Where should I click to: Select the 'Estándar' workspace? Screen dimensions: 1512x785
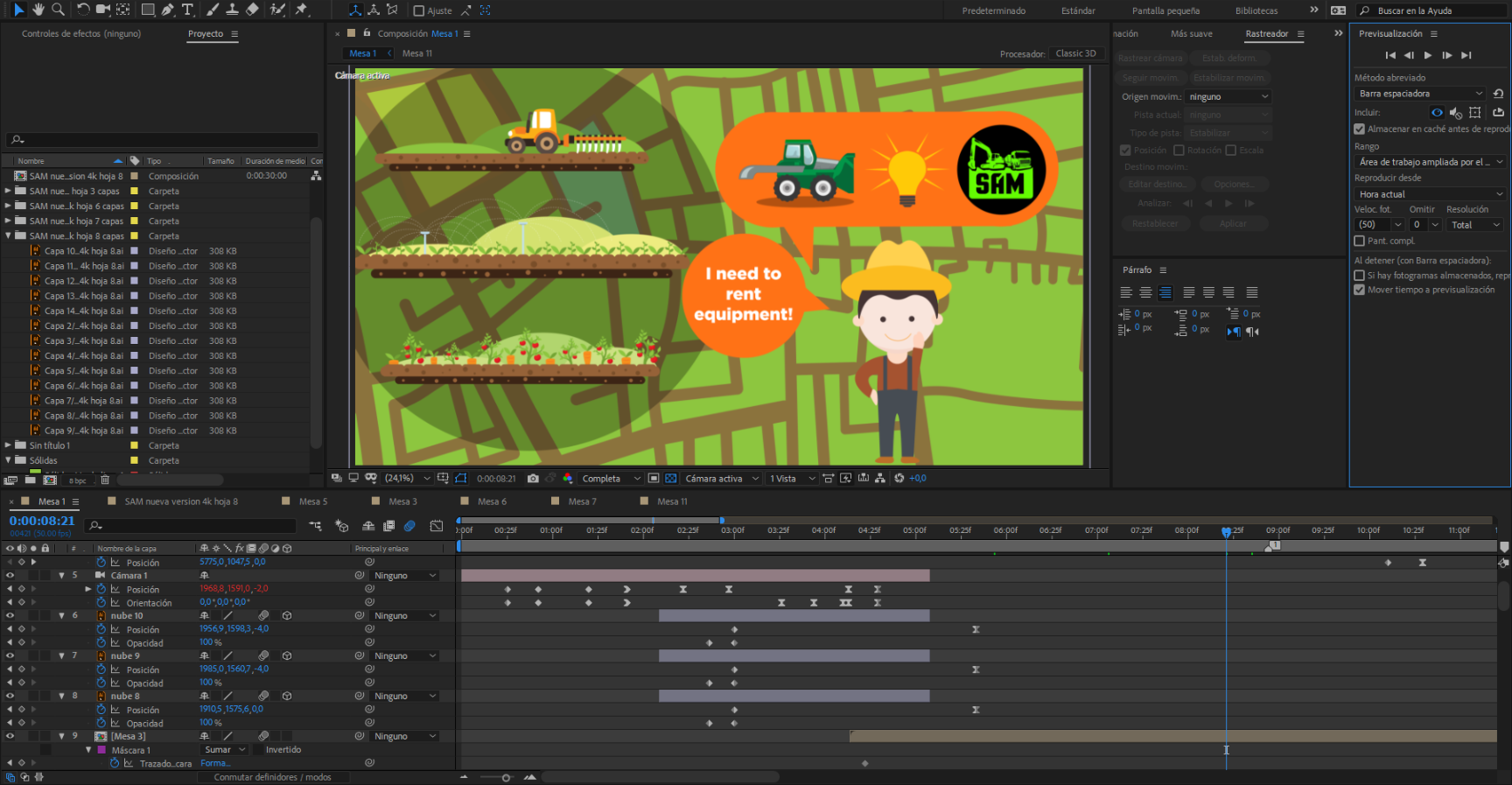[x=1078, y=11]
